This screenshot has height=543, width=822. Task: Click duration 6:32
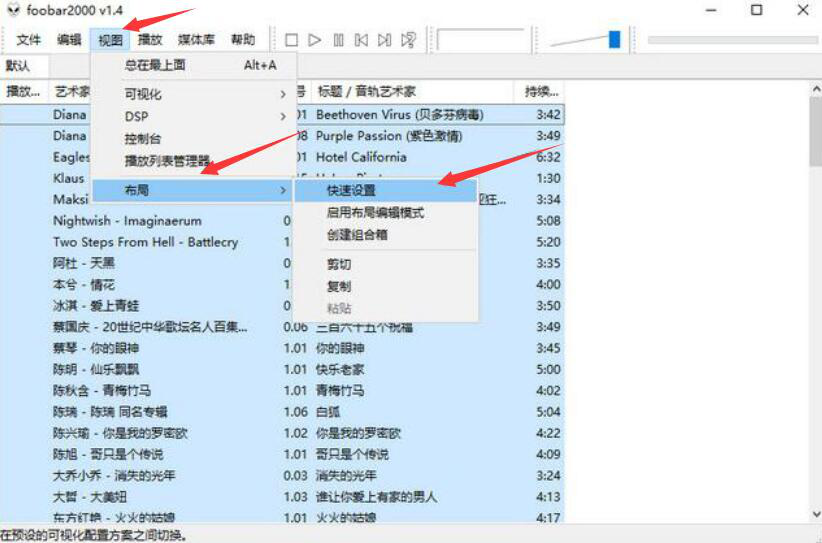coord(548,157)
